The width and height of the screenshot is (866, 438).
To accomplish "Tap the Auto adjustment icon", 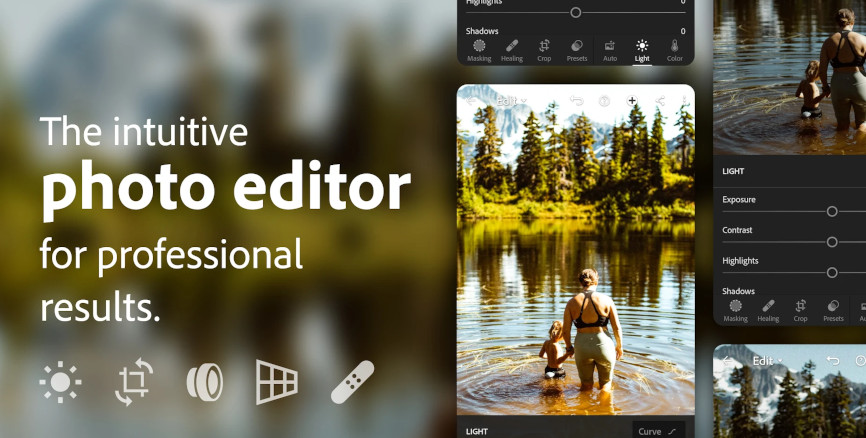I will (610, 50).
